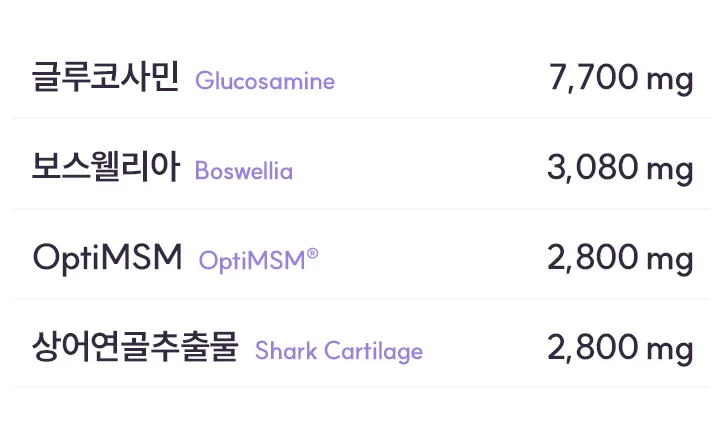The image size is (725, 423).
Task: Click divider line below Glucosamine row
Action: (362, 118)
